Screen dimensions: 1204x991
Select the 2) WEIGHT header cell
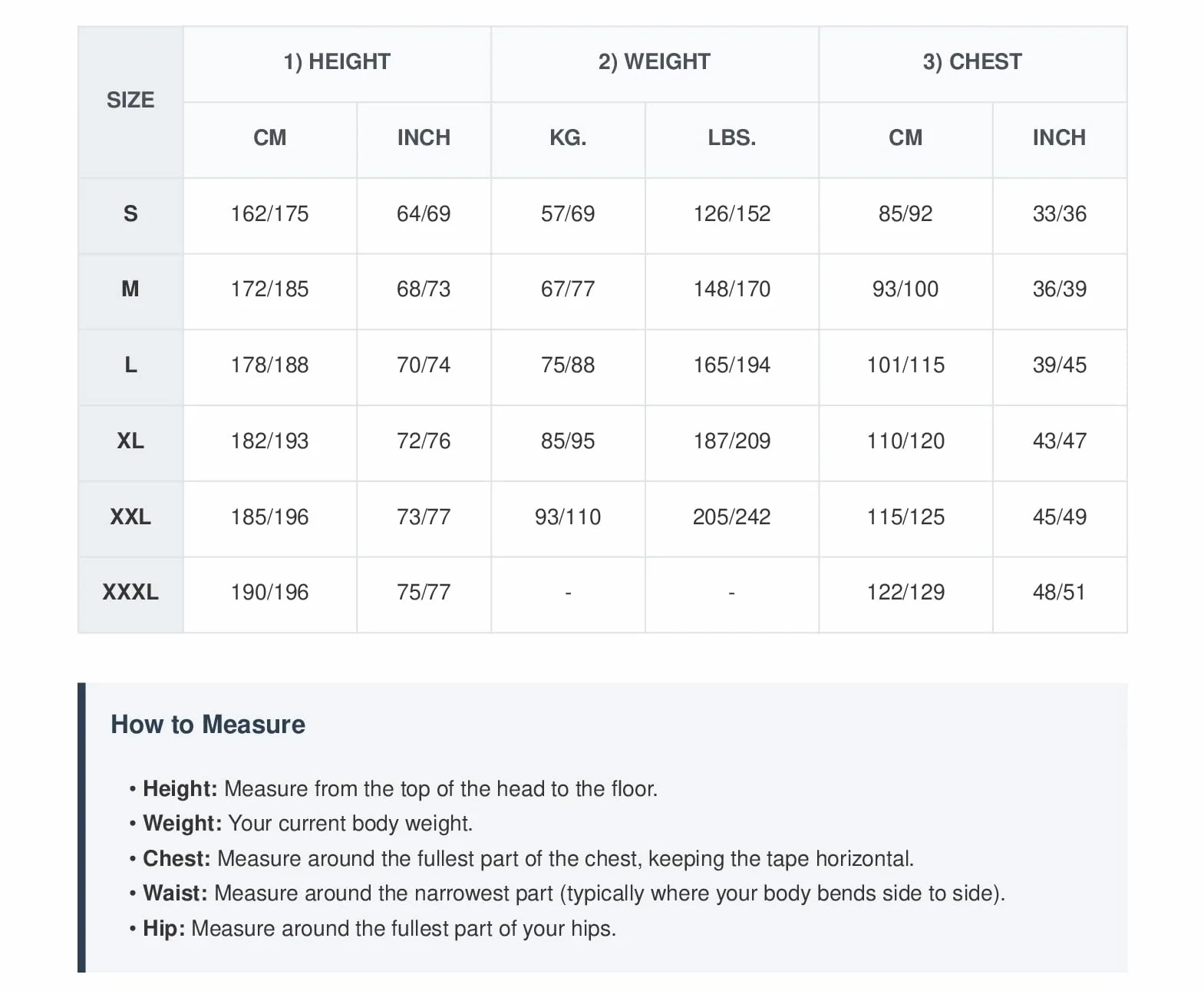coord(655,63)
